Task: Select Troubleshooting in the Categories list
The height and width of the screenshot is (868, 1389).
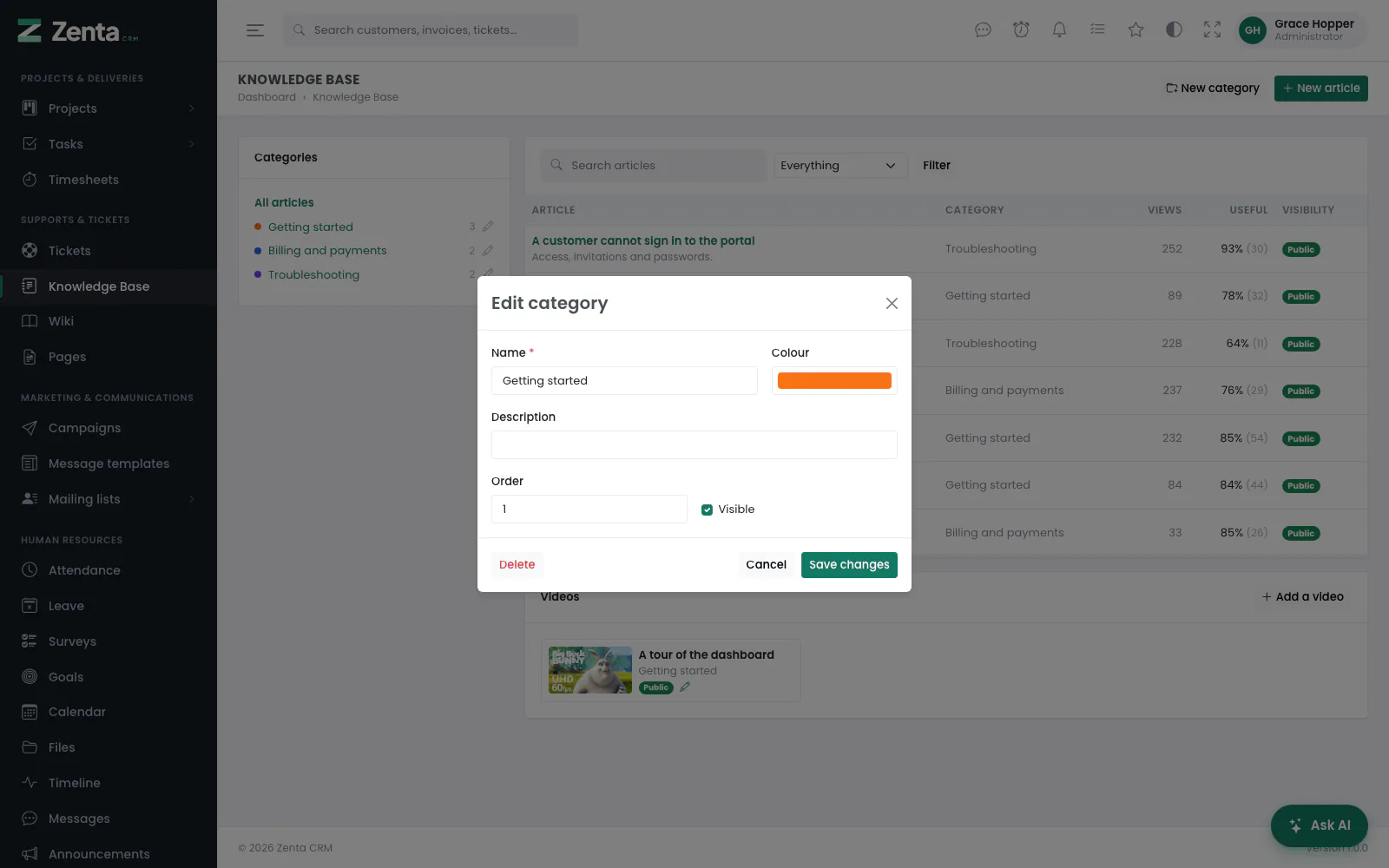Action: click(x=313, y=274)
